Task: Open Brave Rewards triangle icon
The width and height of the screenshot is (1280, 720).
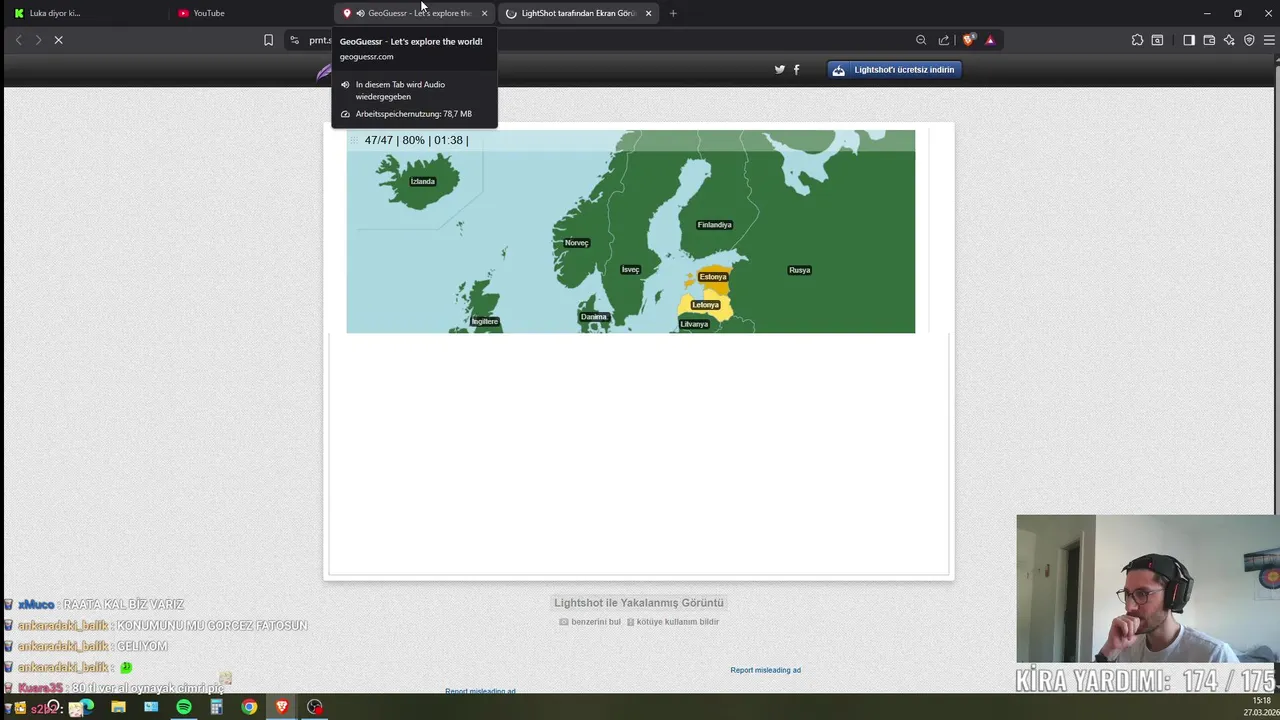Action: coord(990,40)
